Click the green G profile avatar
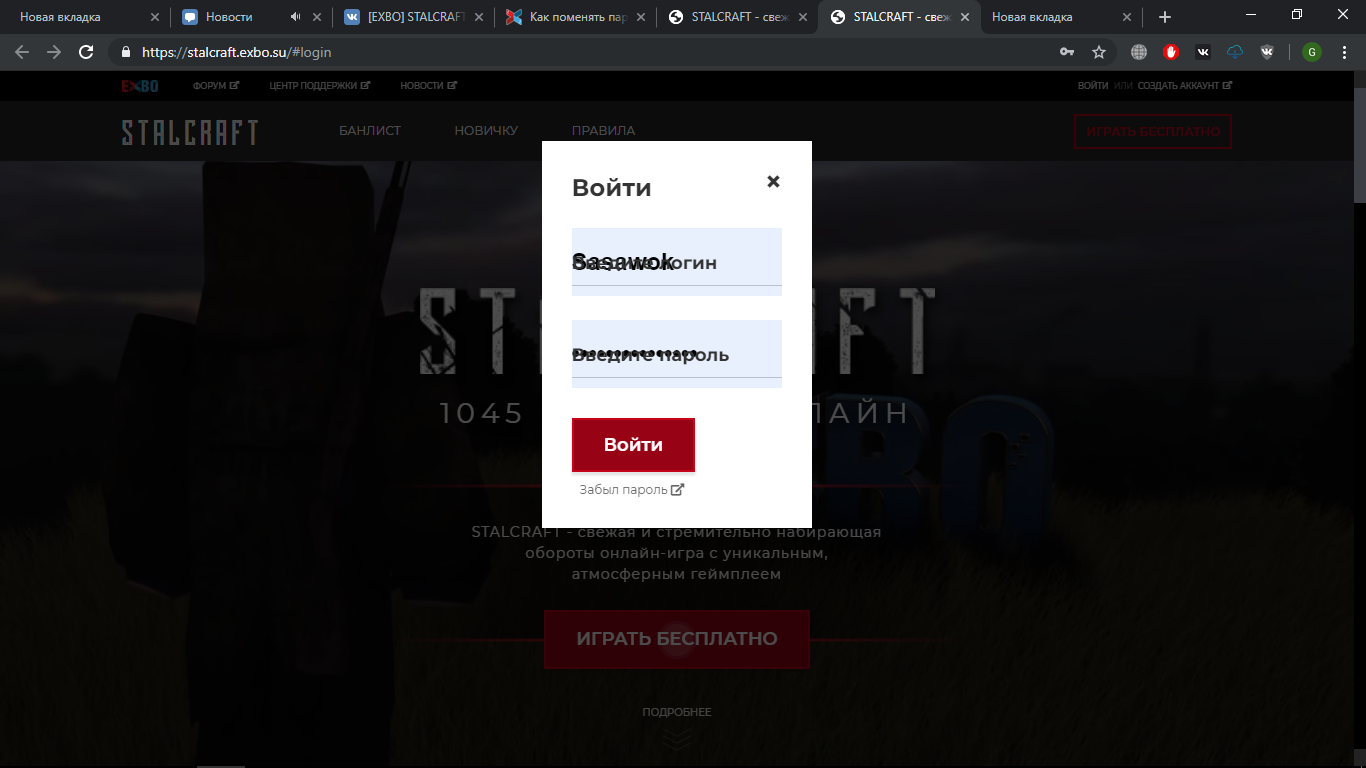 [1312, 52]
